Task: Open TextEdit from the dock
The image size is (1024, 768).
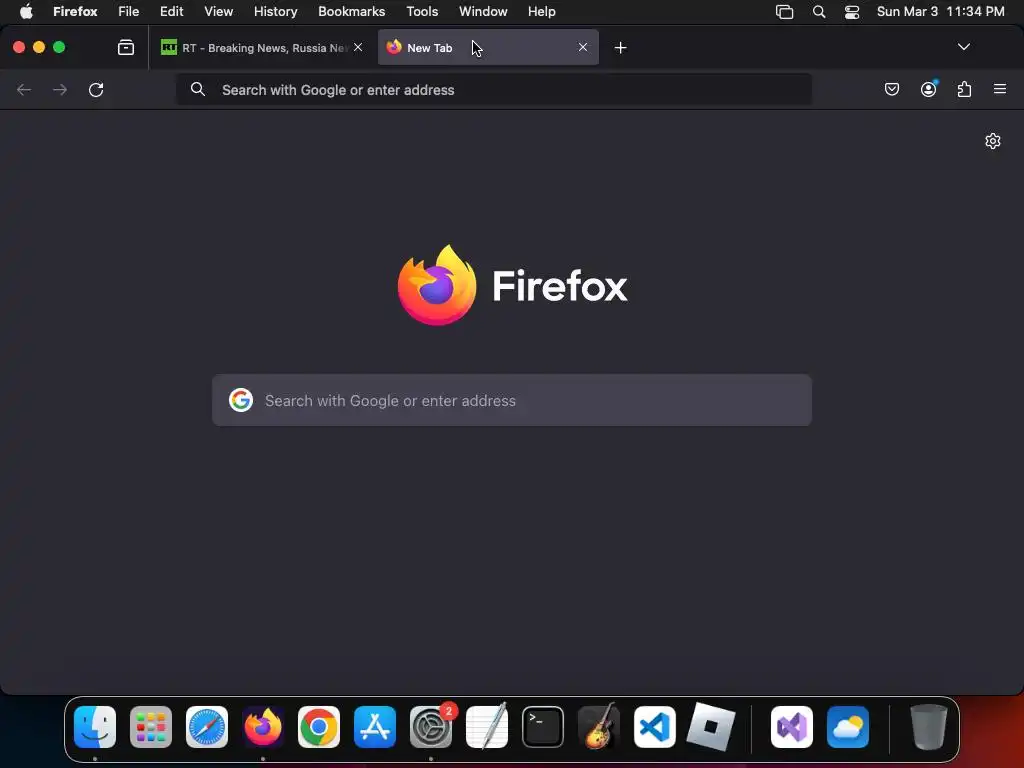Action: [487, 726]
